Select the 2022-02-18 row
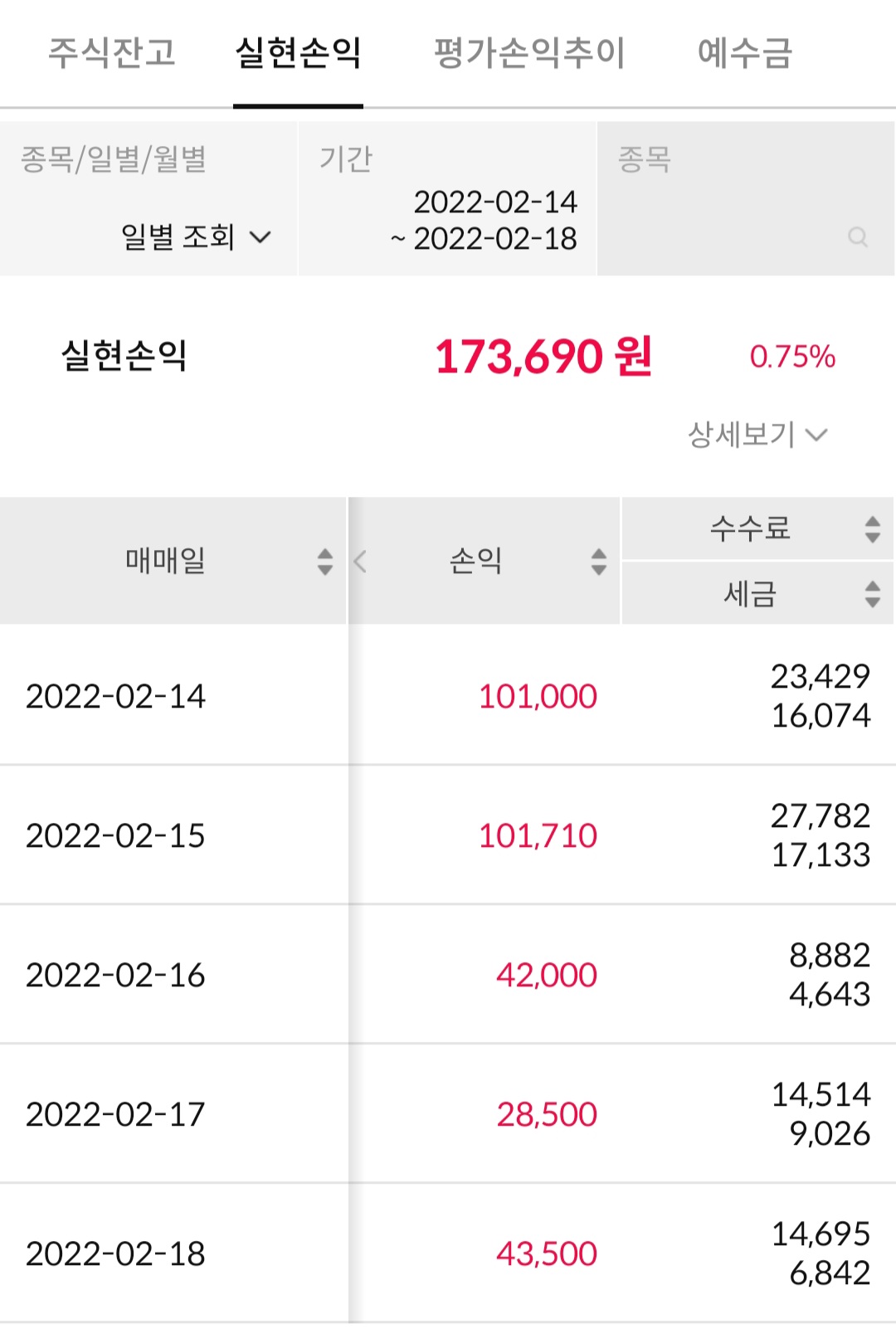Viewport: 896px width, 1329px height. tap(116, 1254)
